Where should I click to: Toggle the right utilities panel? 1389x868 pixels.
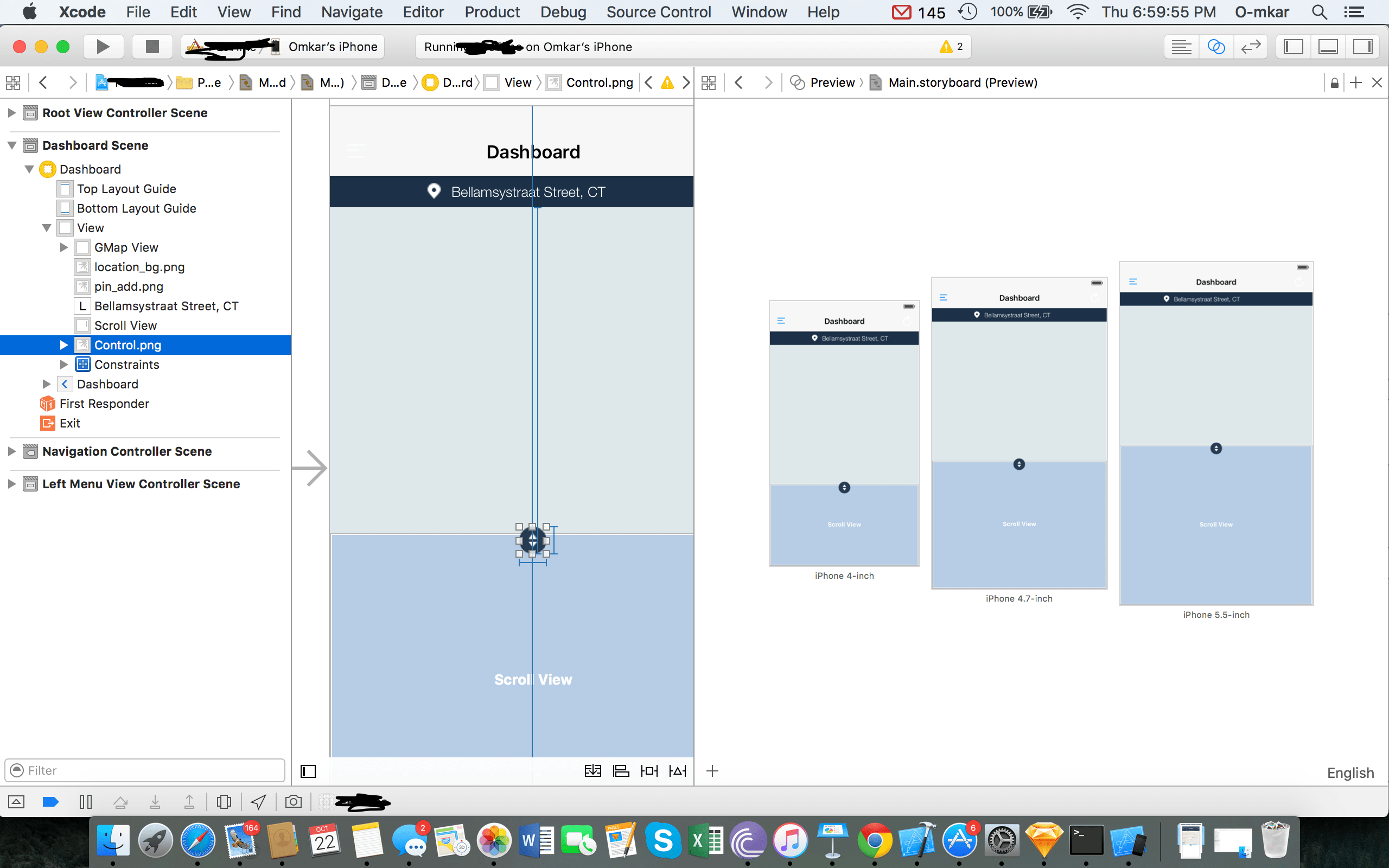1363,47
